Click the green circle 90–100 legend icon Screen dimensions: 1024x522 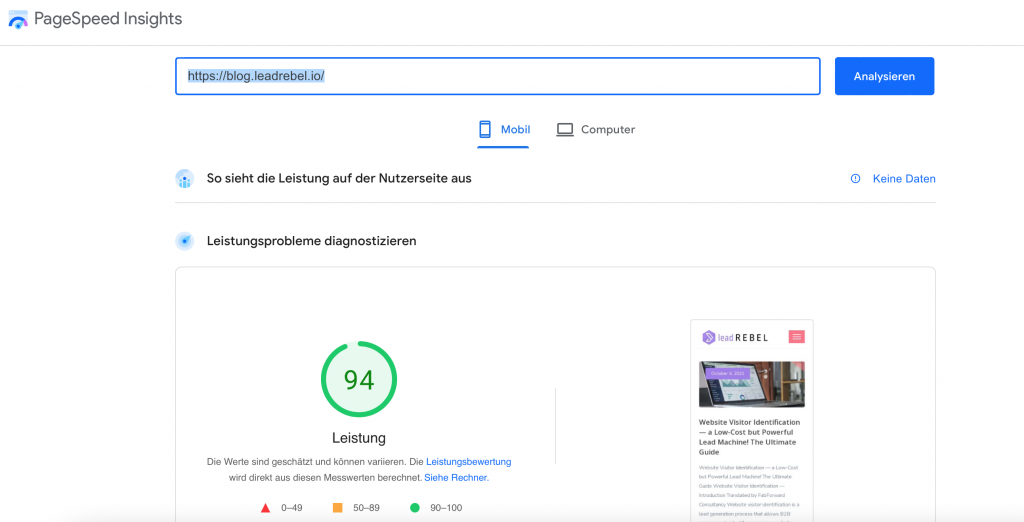pos(415,508)
